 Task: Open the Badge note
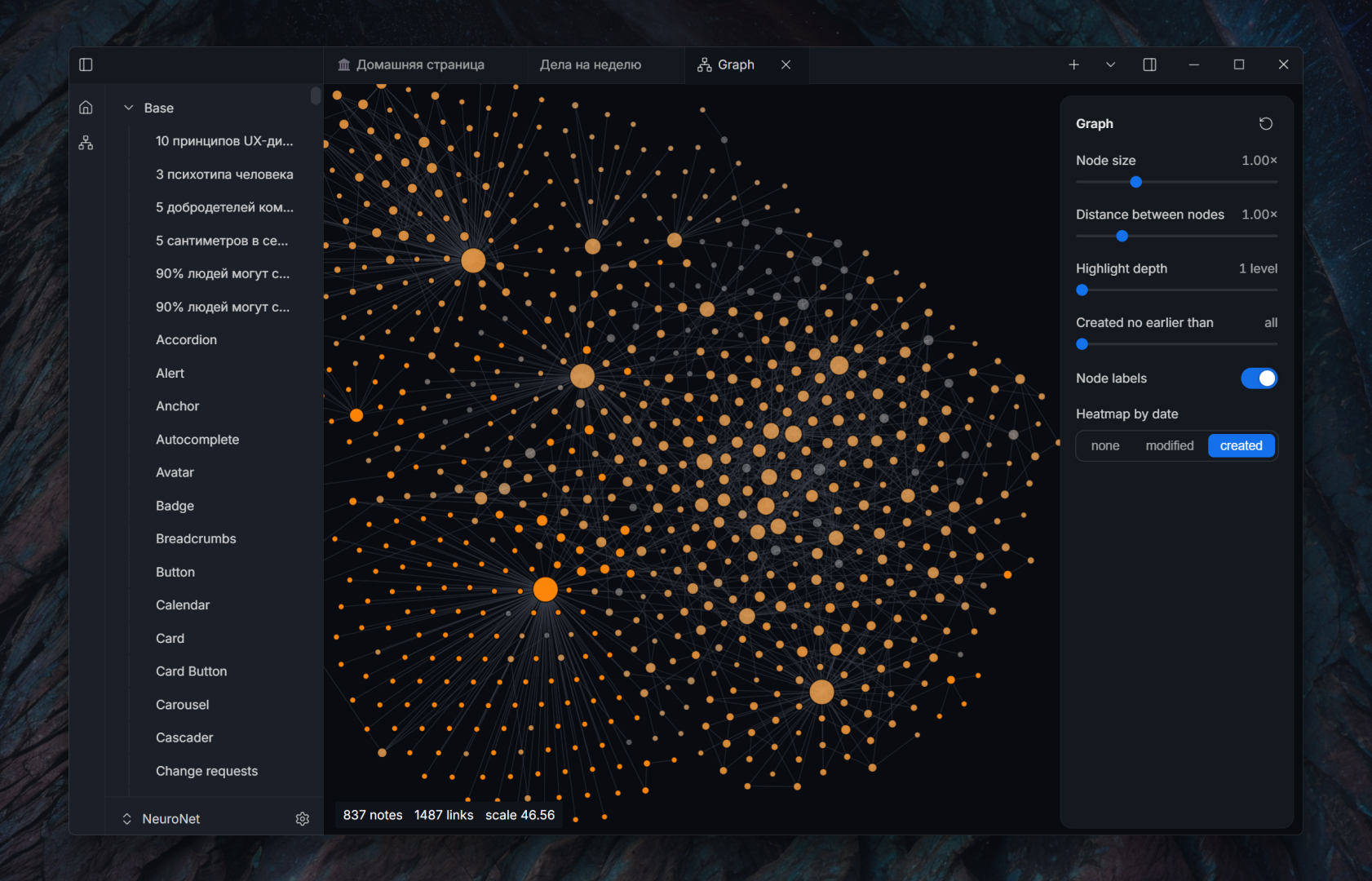(x=175, y=506)
